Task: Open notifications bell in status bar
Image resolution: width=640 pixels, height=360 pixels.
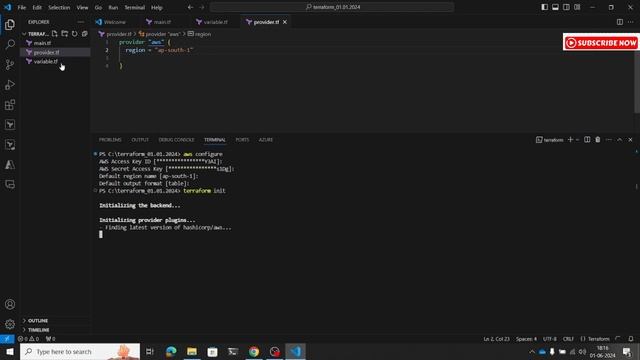Action: coord(631,339)
